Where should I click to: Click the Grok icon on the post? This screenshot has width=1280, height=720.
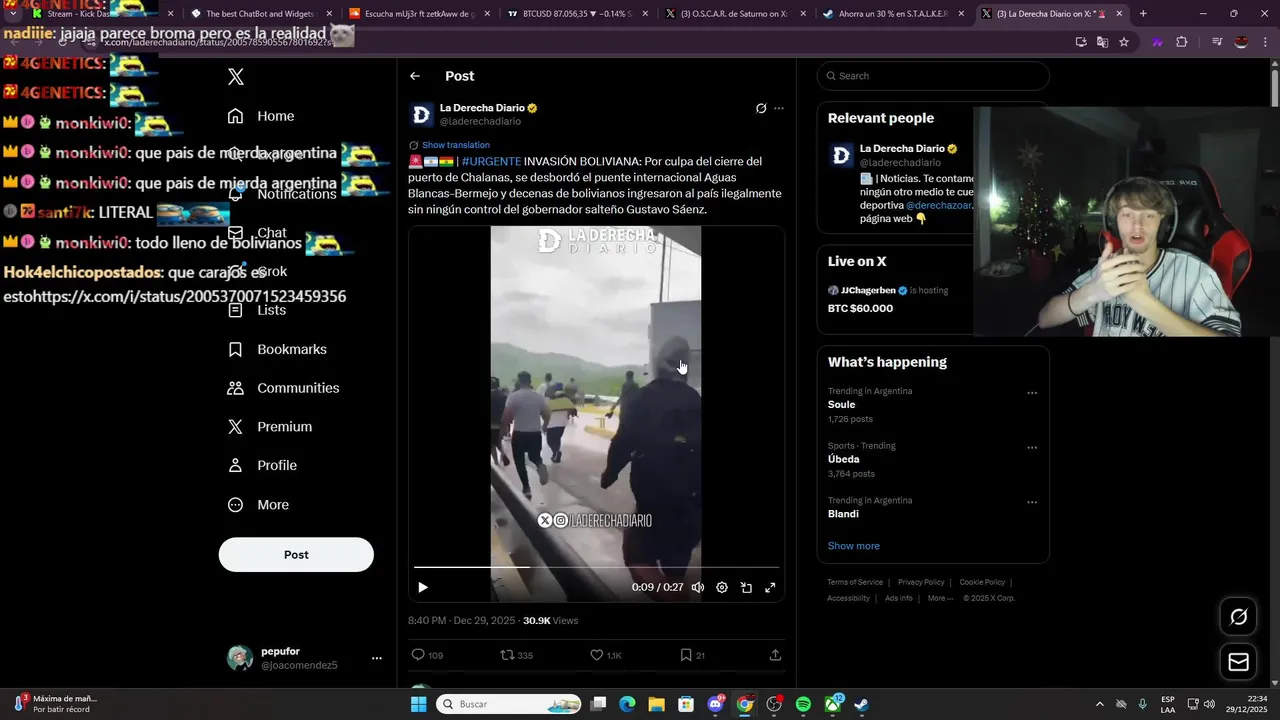point(761,108)
